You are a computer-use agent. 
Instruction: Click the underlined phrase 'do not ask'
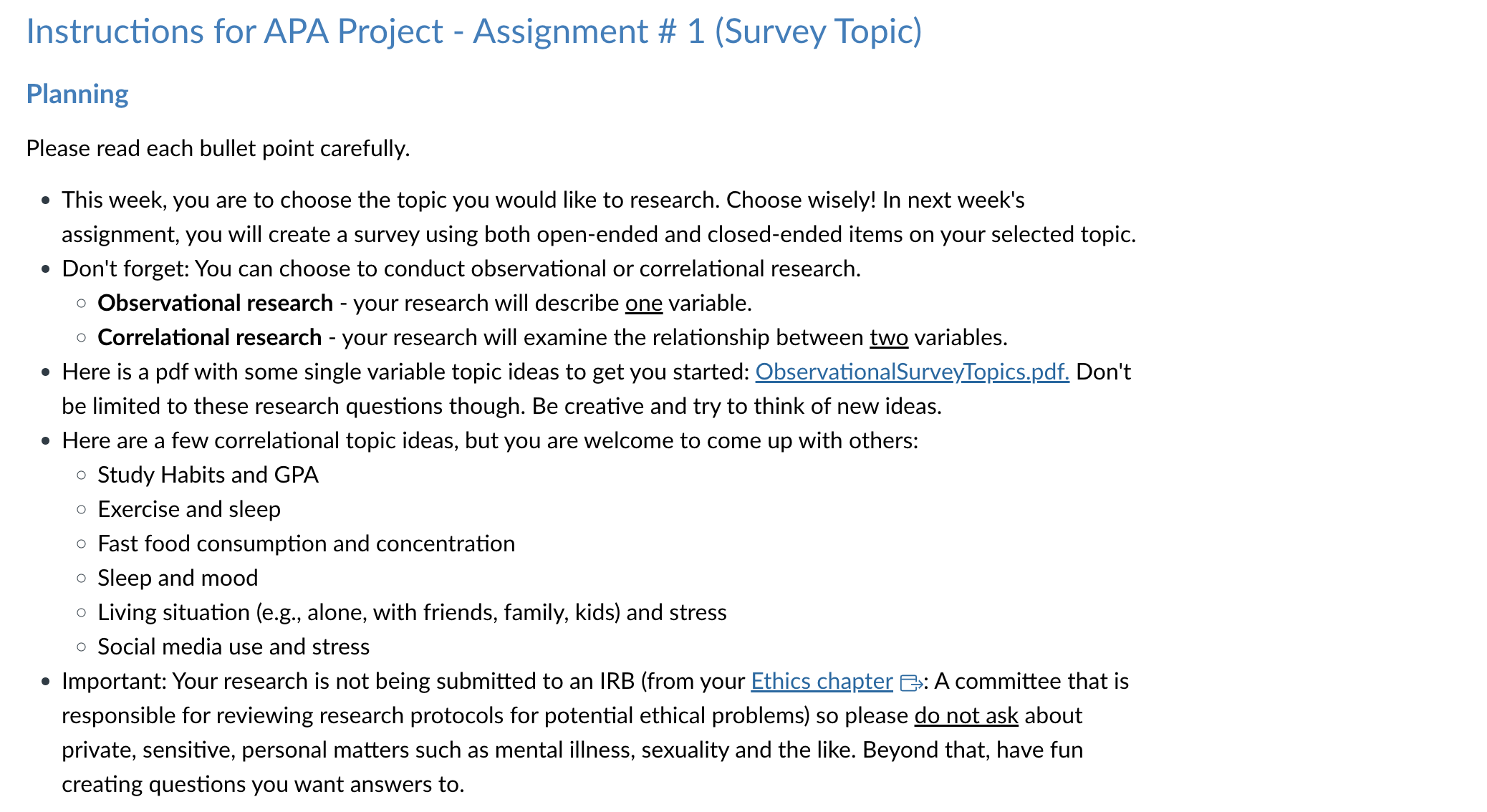click(x=966, y=715)
